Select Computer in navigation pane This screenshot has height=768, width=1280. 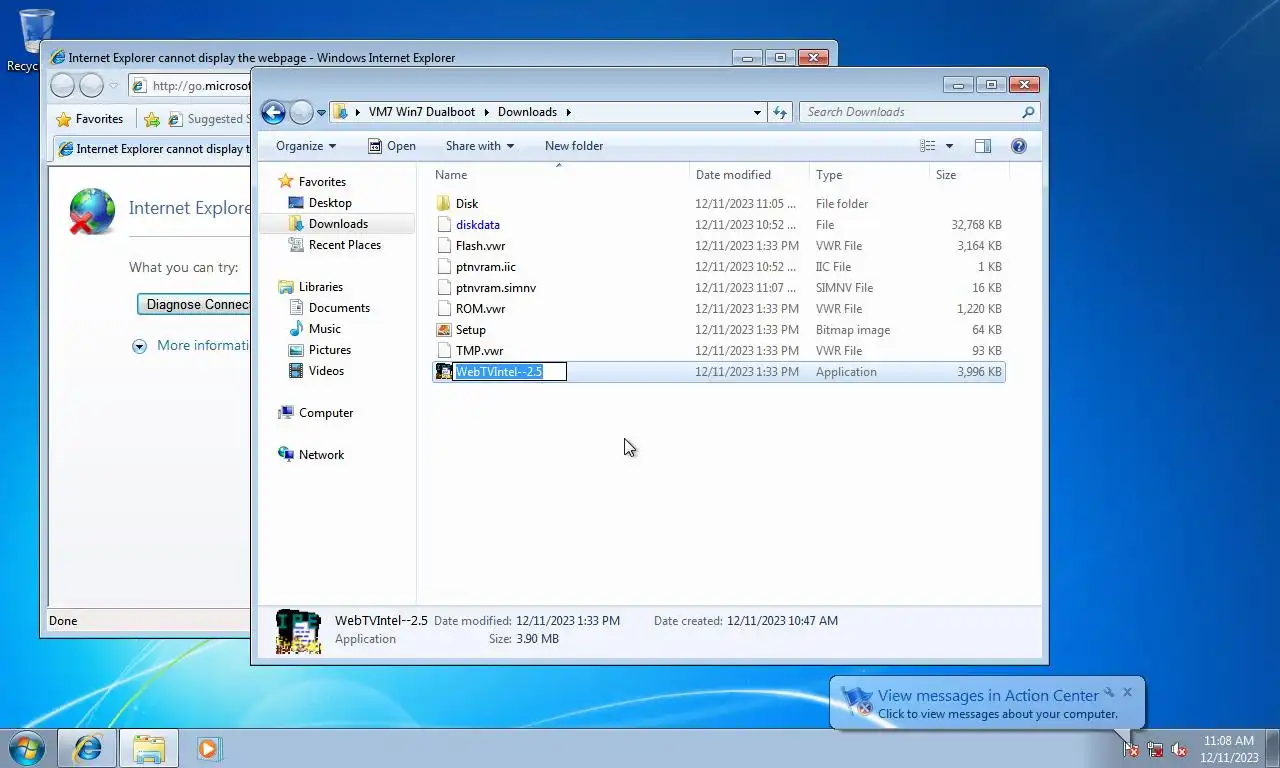point(326,413)
